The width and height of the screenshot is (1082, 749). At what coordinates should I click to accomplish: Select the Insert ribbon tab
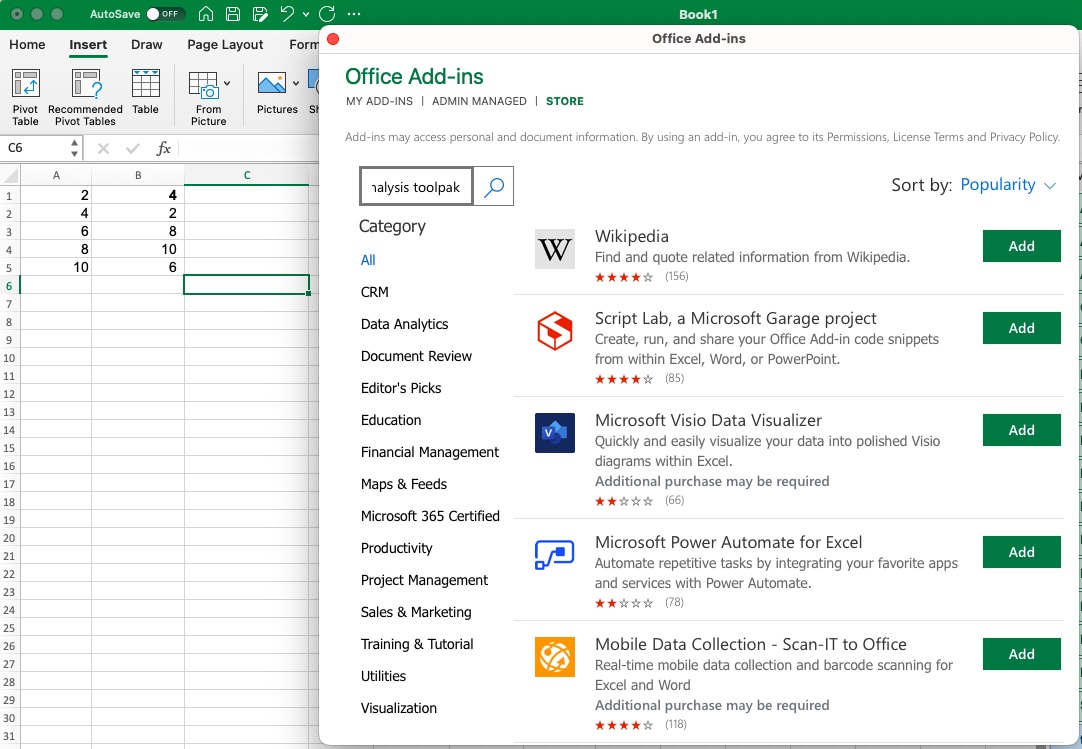pyautogui.click(x=88, y=44)
